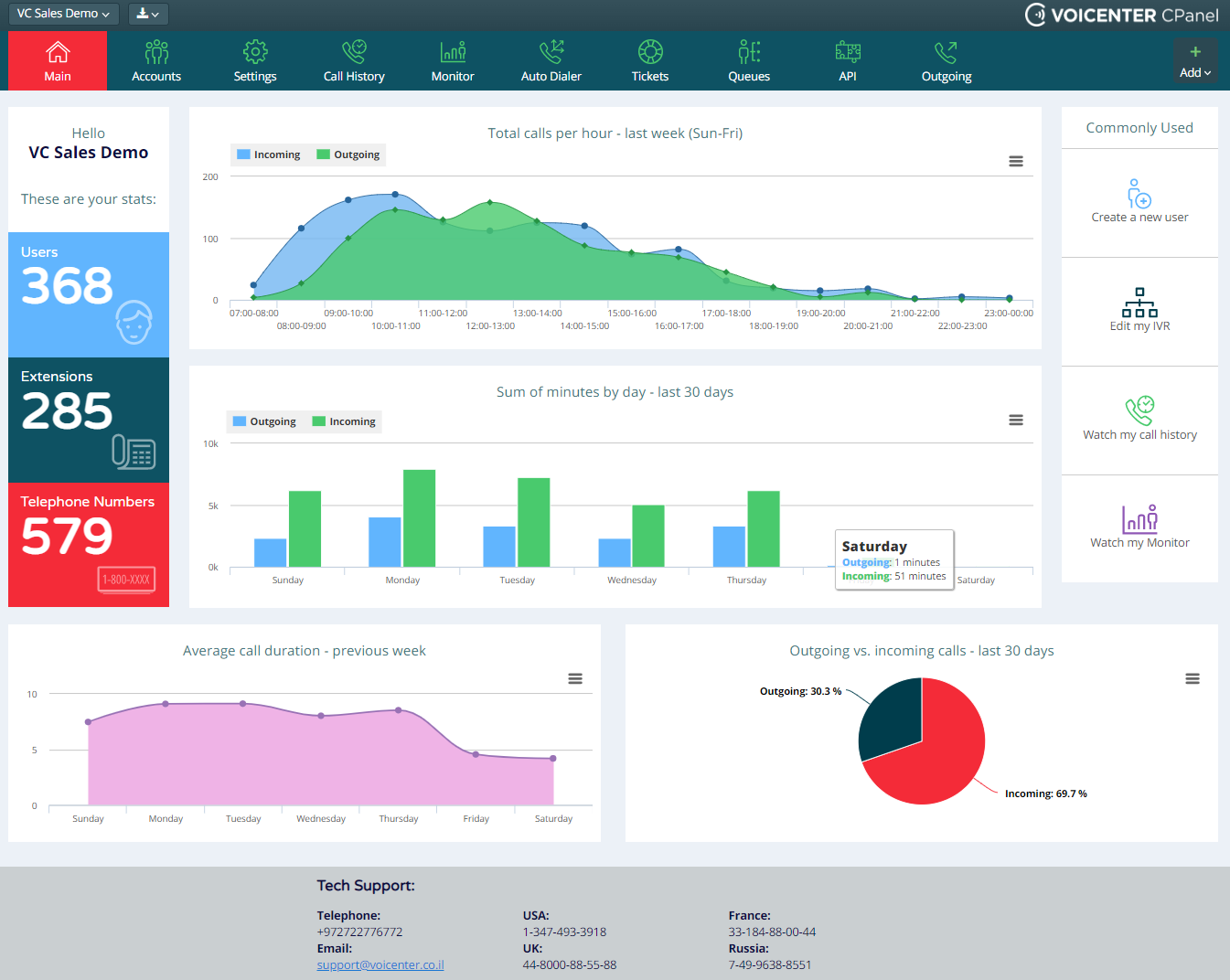The height and width of the screenshot is (980, 1230).
Task: Open the download dropdown button
Action: click(x=148, y=14)
